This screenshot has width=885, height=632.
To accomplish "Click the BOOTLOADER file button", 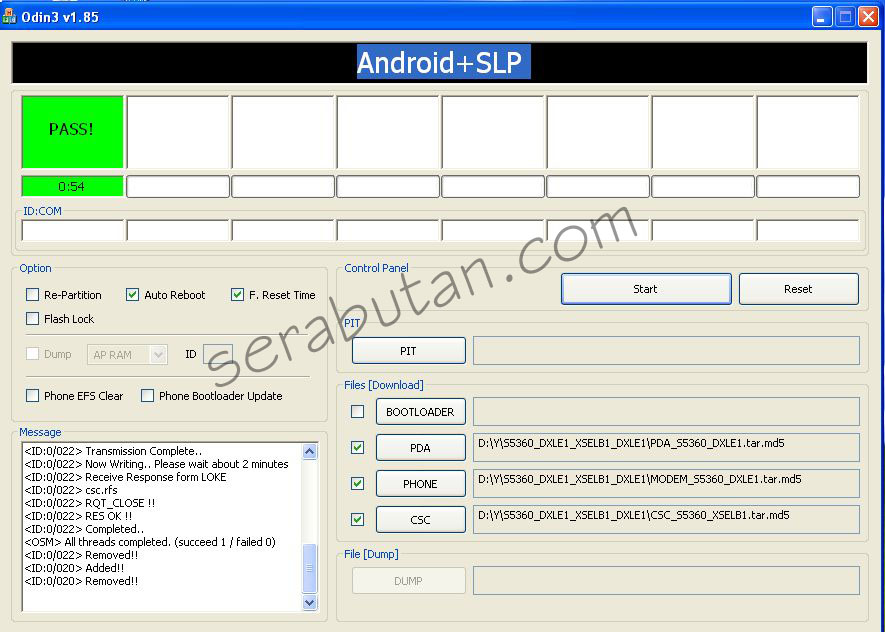I will 421,411.
